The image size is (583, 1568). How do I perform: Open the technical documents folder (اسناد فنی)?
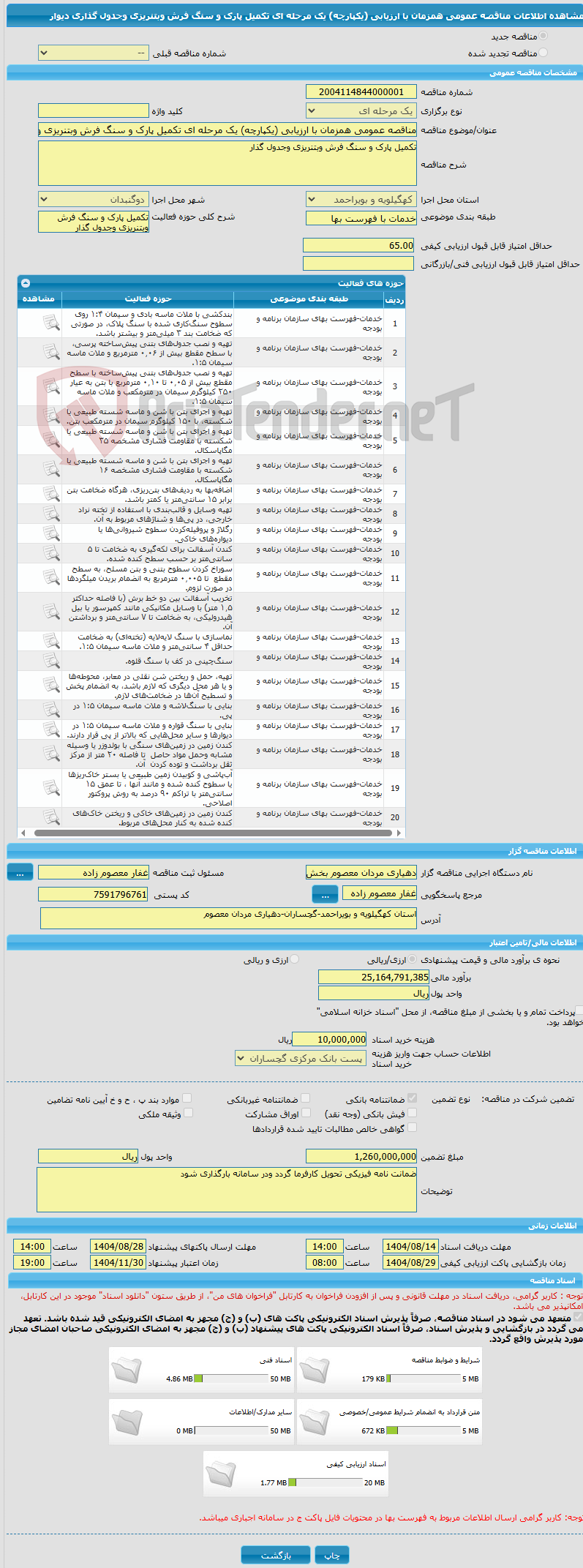(126, 1370)
